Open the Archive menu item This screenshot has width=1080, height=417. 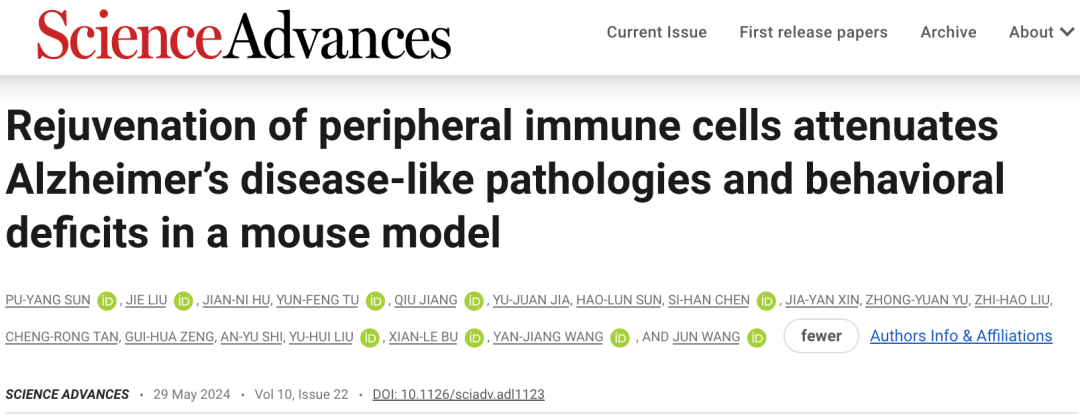(948, 32)
